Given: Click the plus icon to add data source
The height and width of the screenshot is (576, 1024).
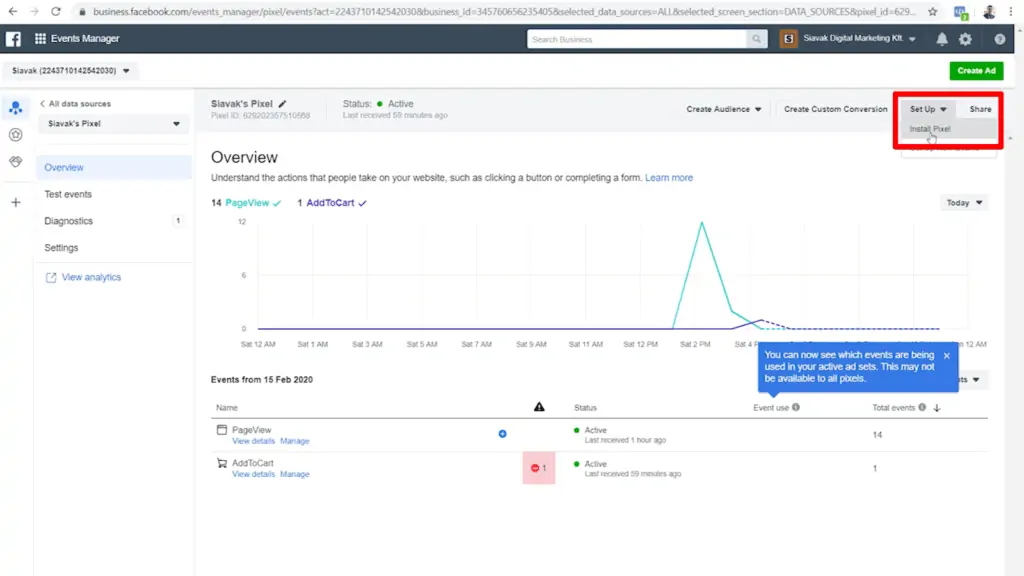Looking at the screenshot, I should (x=15, y=202).
